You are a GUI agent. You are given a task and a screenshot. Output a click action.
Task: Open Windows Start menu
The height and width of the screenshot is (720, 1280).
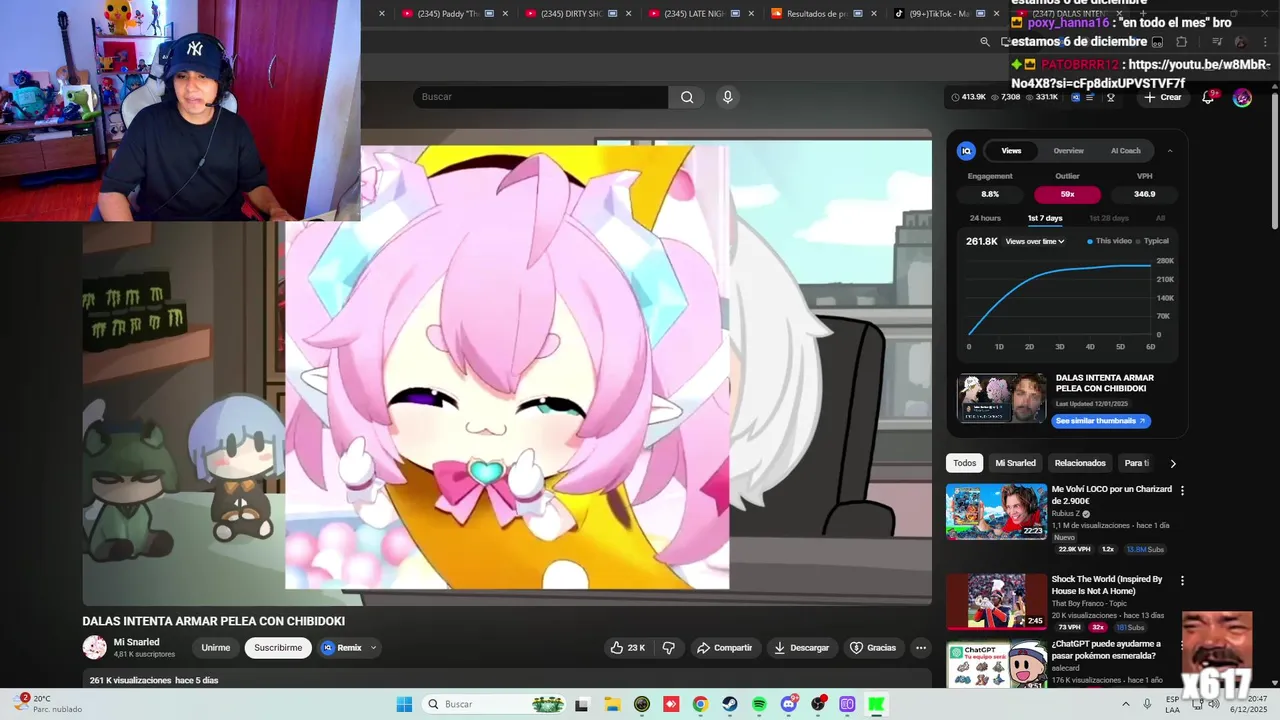404,704
